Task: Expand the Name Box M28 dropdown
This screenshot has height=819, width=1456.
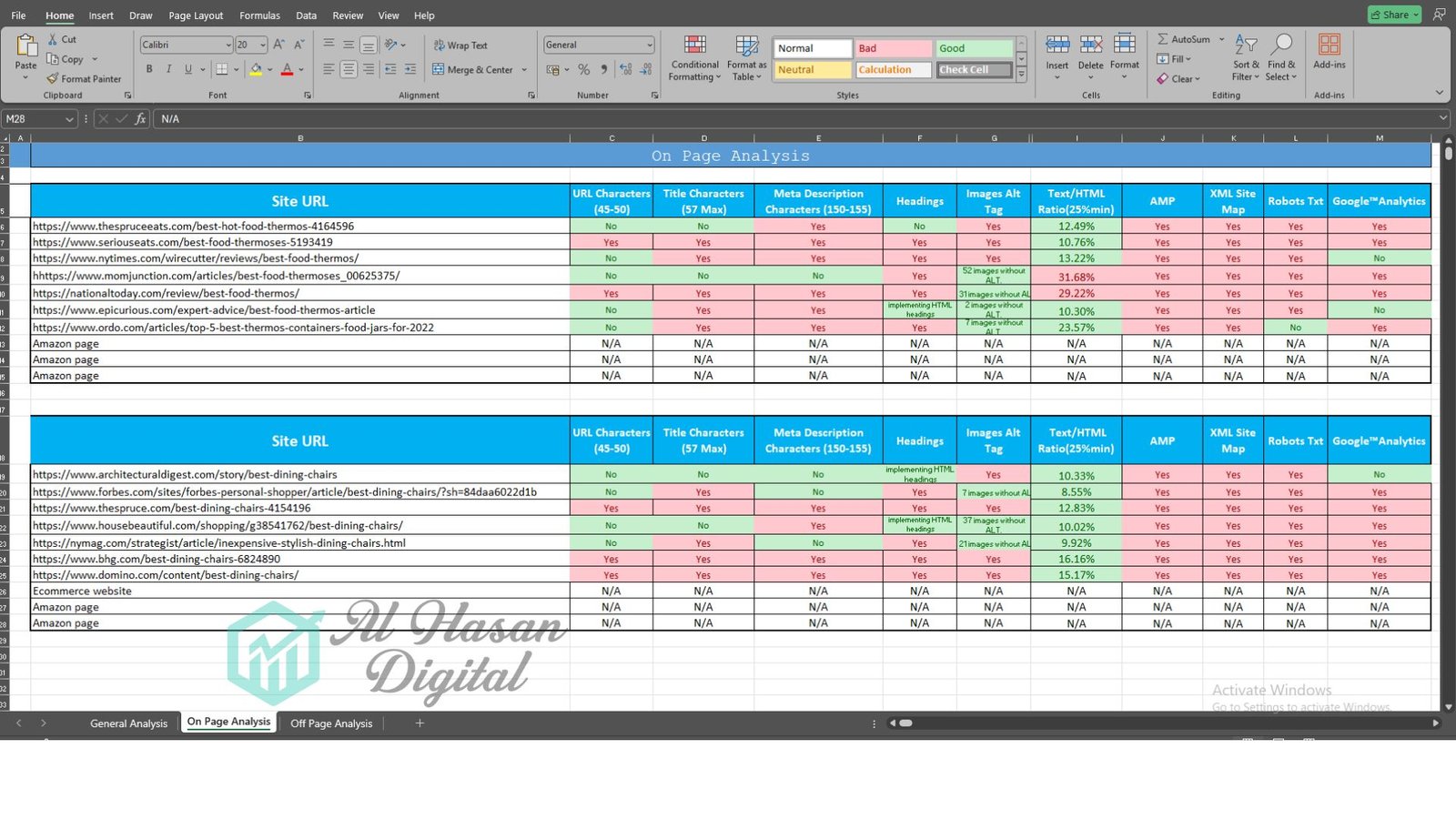Action: (x=69, y=119)
